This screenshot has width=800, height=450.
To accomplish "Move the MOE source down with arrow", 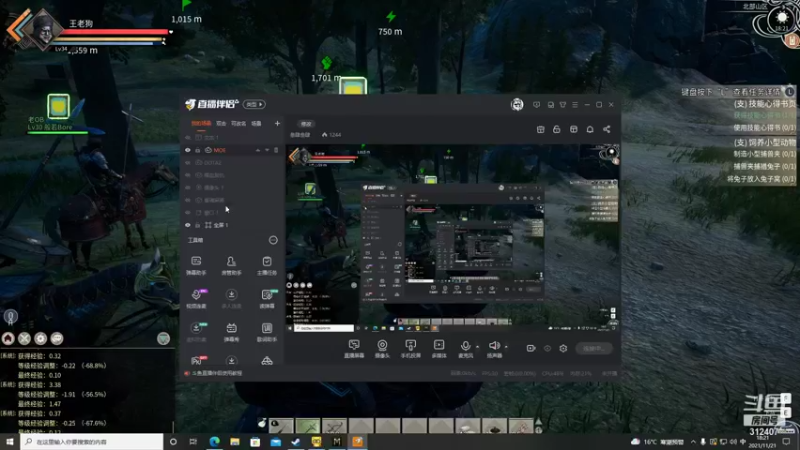I will pyautogui.click(x=267, y=150).
